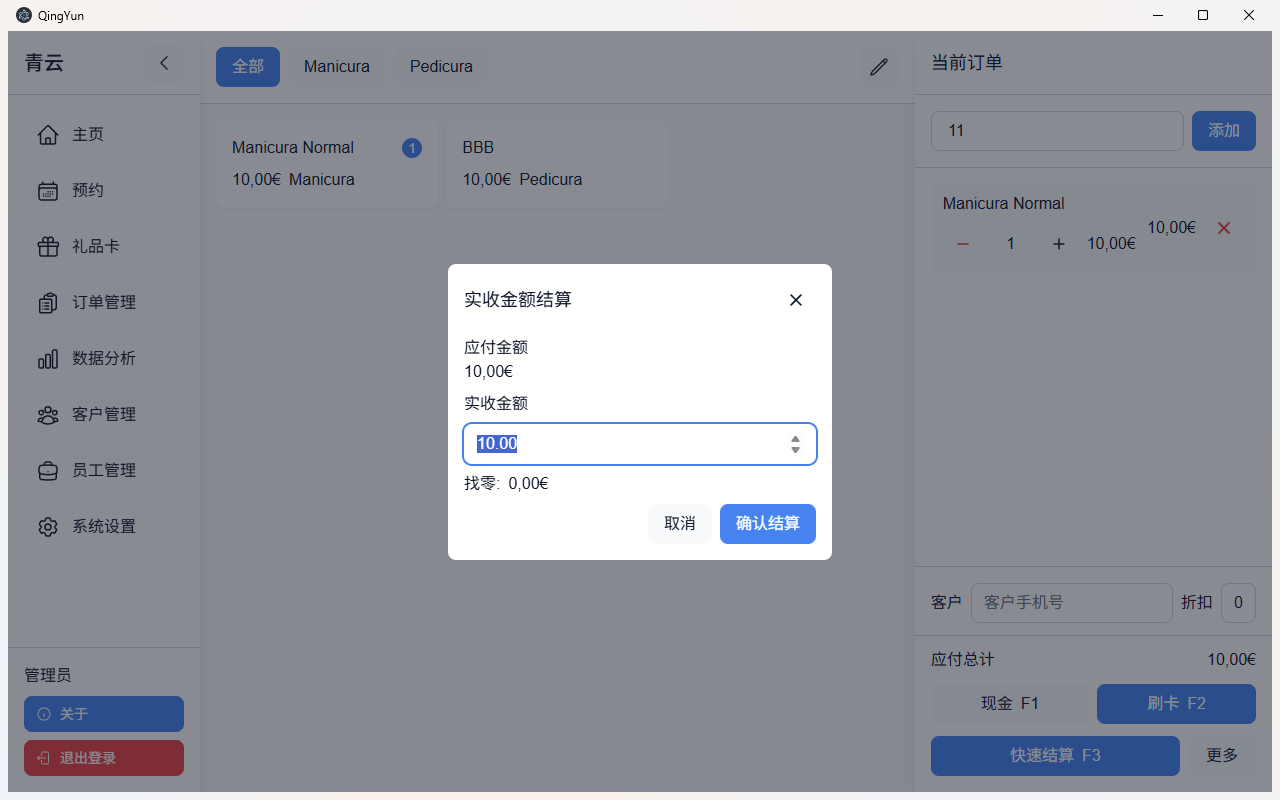Decrease received amount with stepper down arrow
This screenshot has height=800, width=1280.
point(795,450)
